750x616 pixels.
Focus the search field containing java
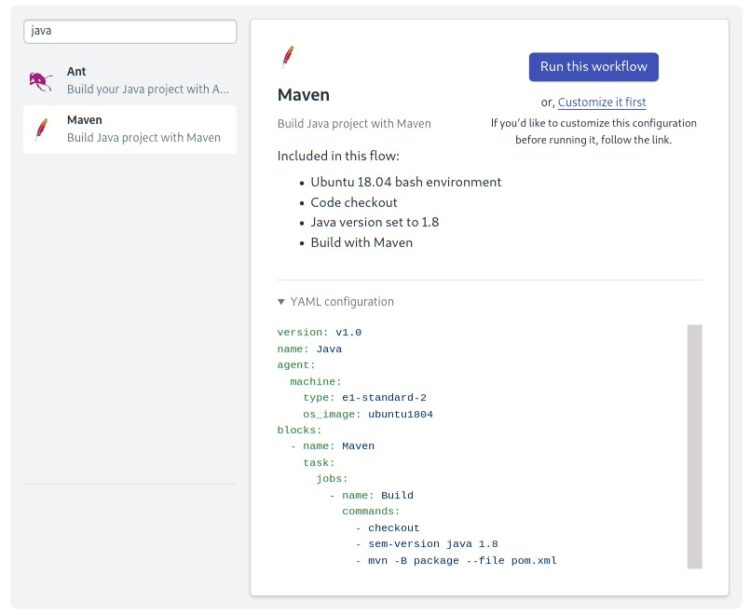(x=130, y=31)
